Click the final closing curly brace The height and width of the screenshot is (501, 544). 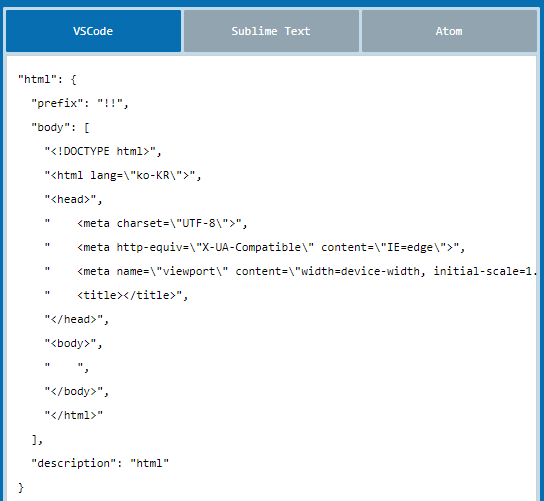(x=21, y=487)
